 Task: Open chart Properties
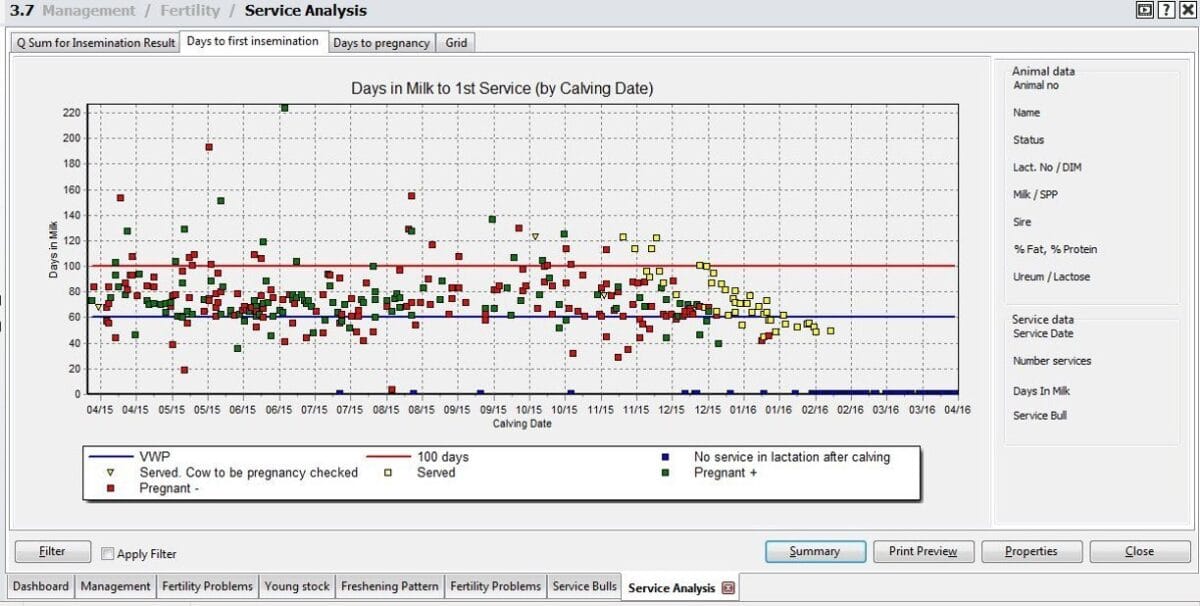tap(1030, 551)
